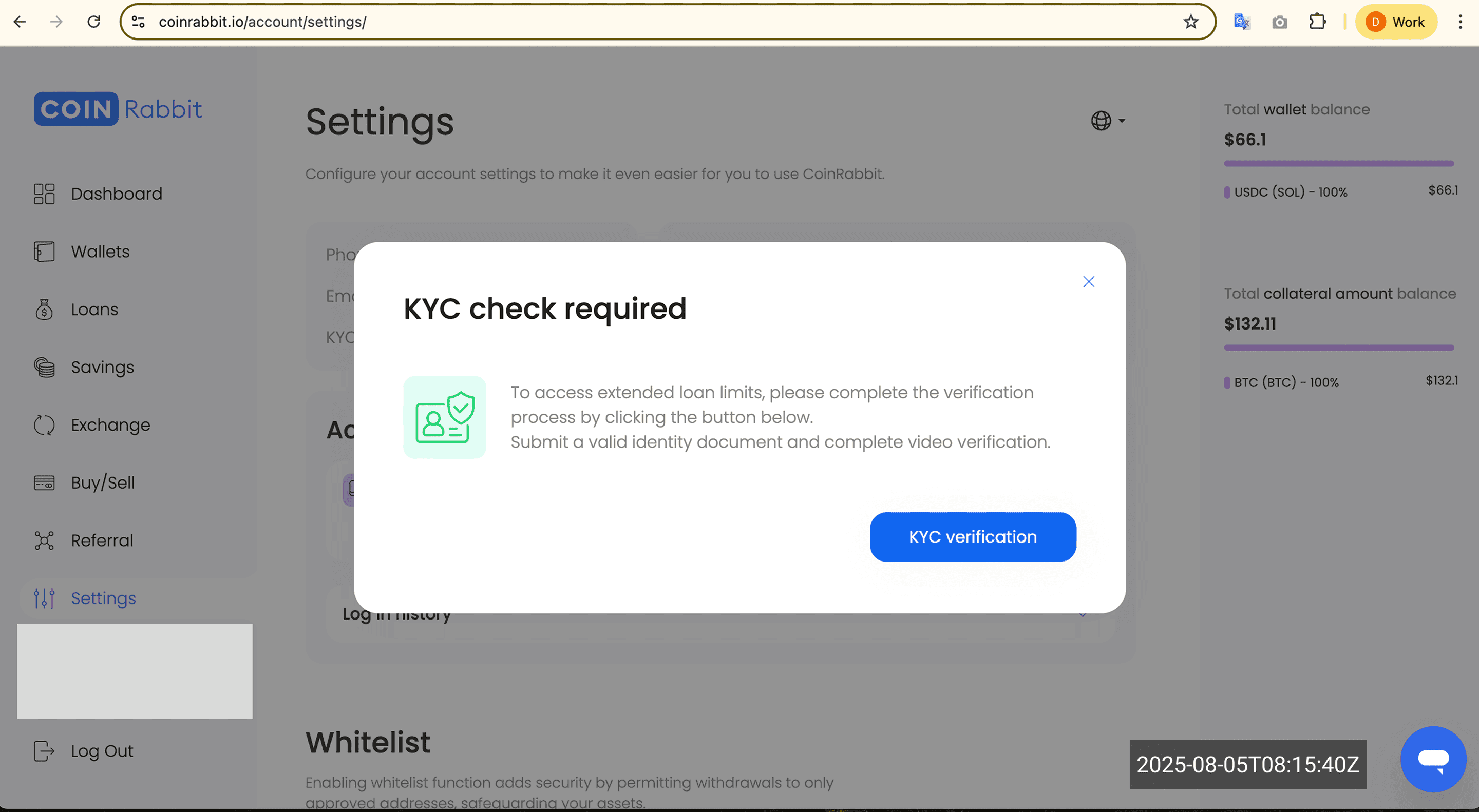Go to the Savings page
This screenshot has height=812, width=1479.
pos(103,368)
